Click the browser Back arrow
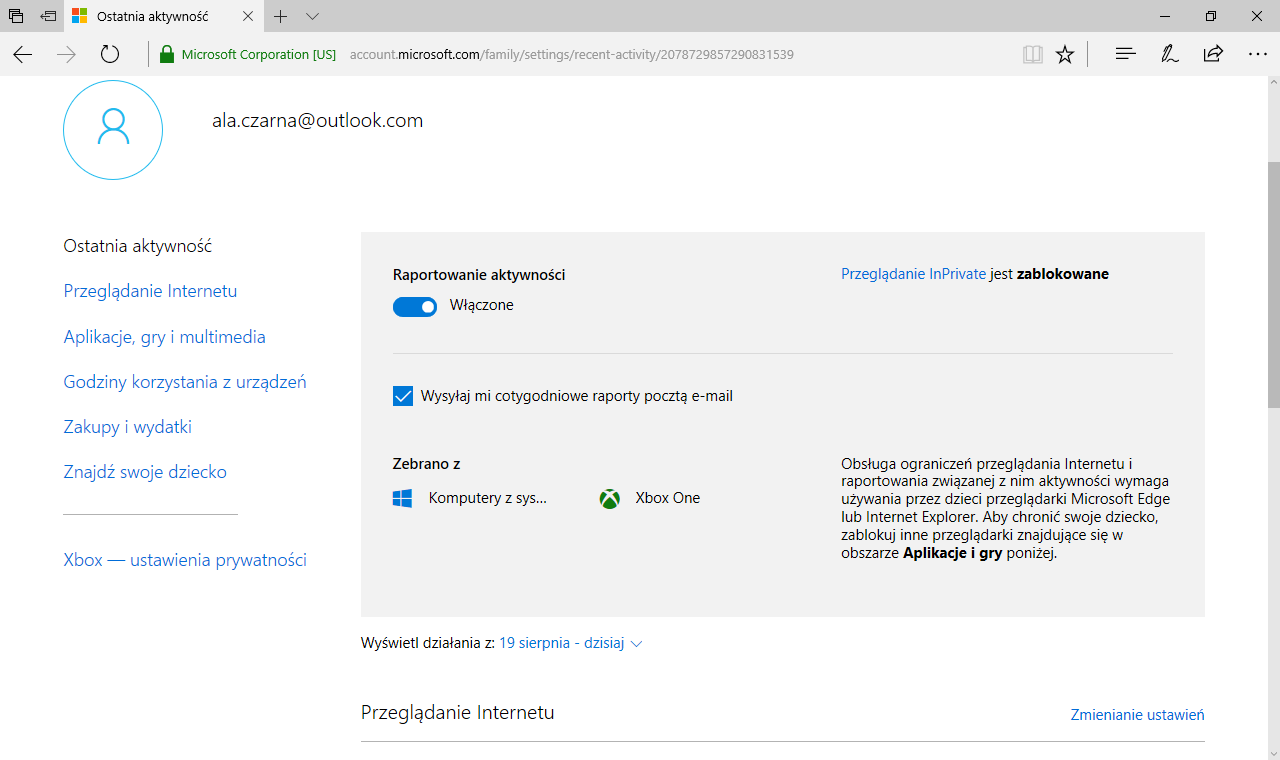 (23, 55)
